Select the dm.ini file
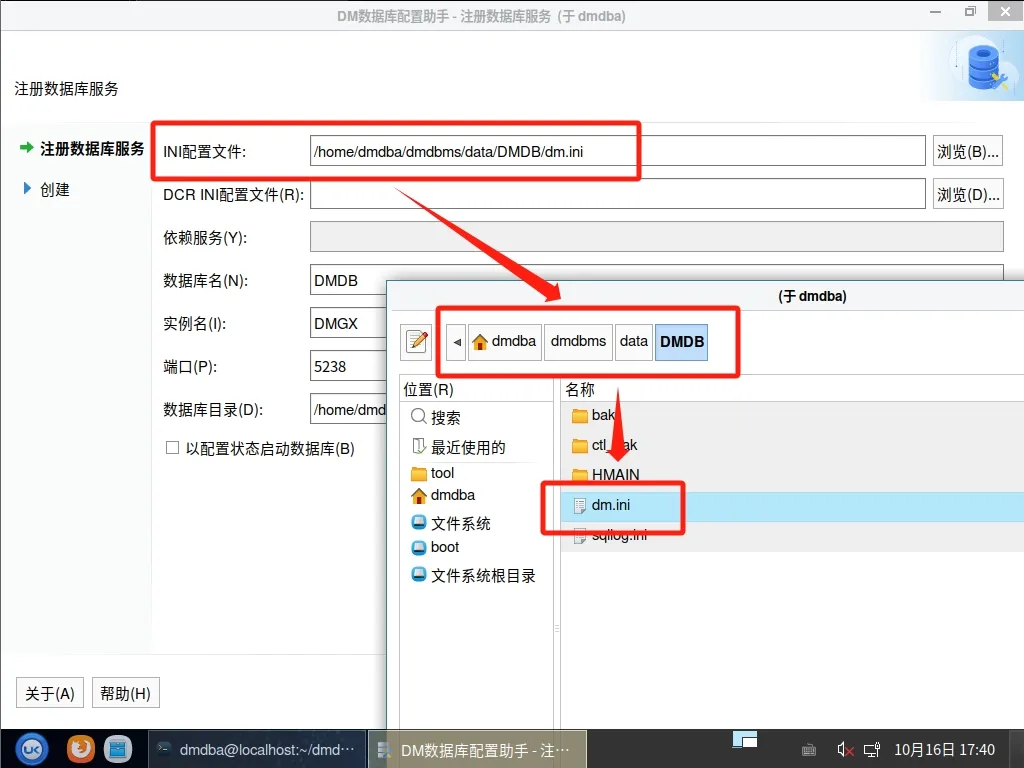The image size is (1024, 768). pos(610,506)
